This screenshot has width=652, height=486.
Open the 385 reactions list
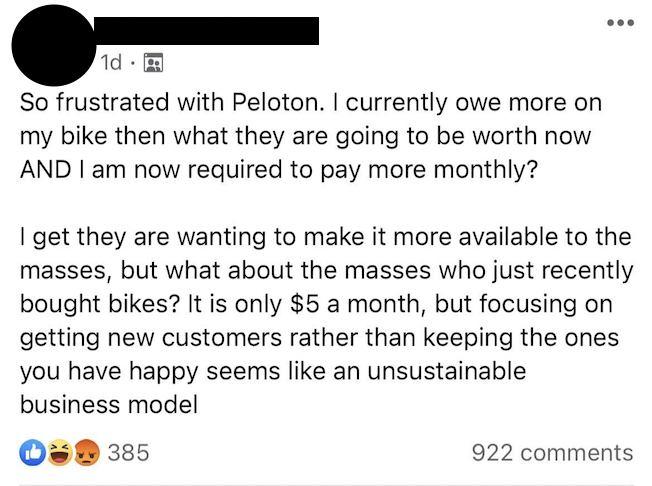128,452
